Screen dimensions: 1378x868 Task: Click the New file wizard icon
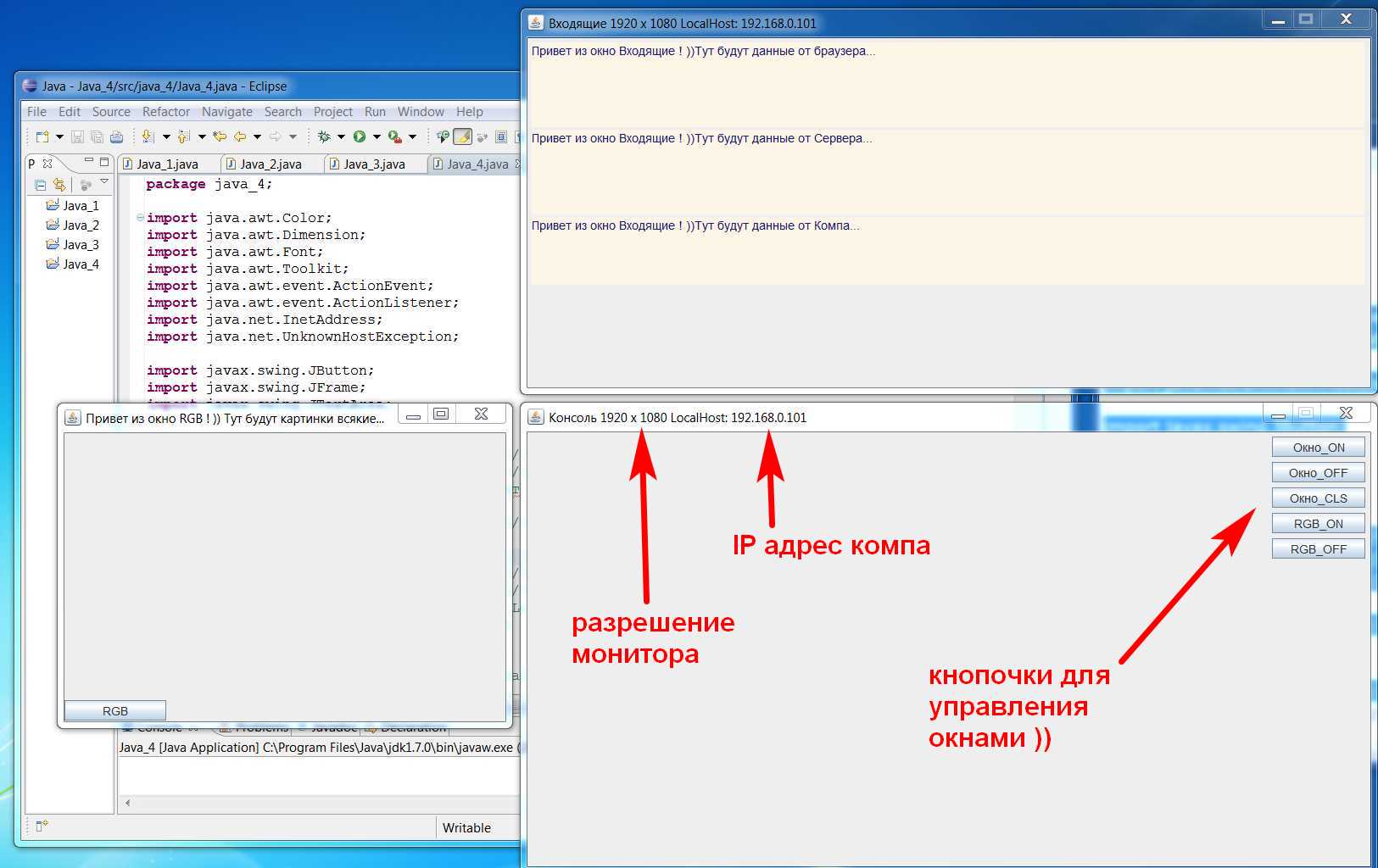coord(42,136)
